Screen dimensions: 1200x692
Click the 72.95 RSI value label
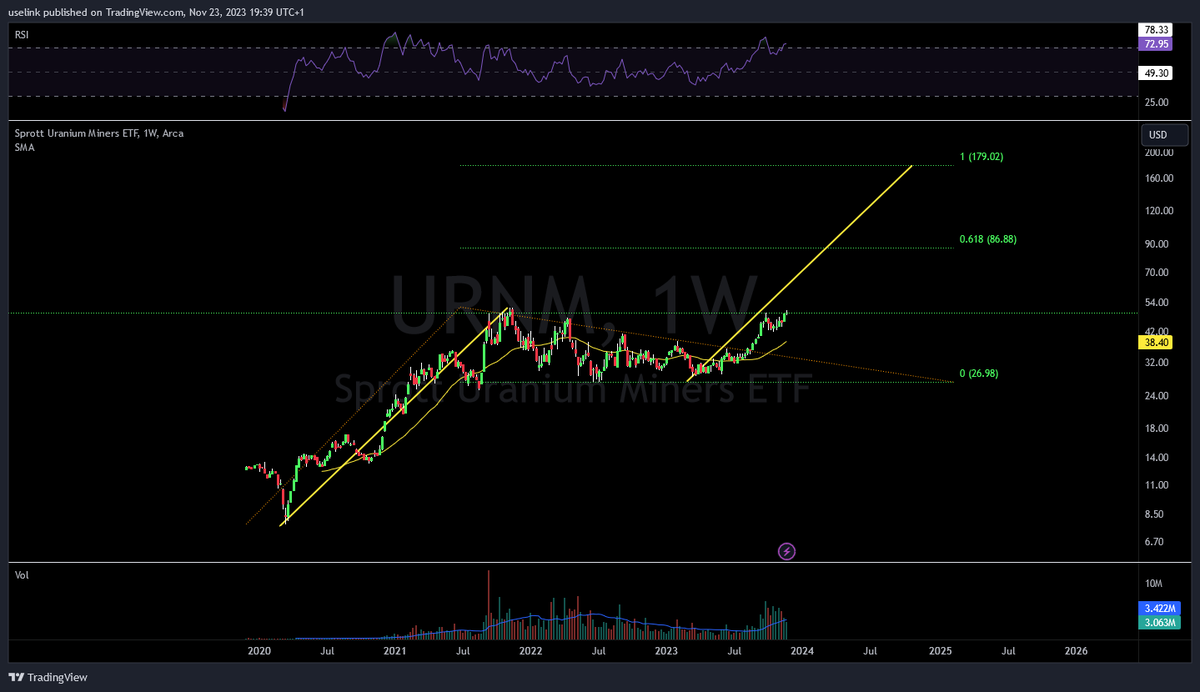(x=1155, y=45)
